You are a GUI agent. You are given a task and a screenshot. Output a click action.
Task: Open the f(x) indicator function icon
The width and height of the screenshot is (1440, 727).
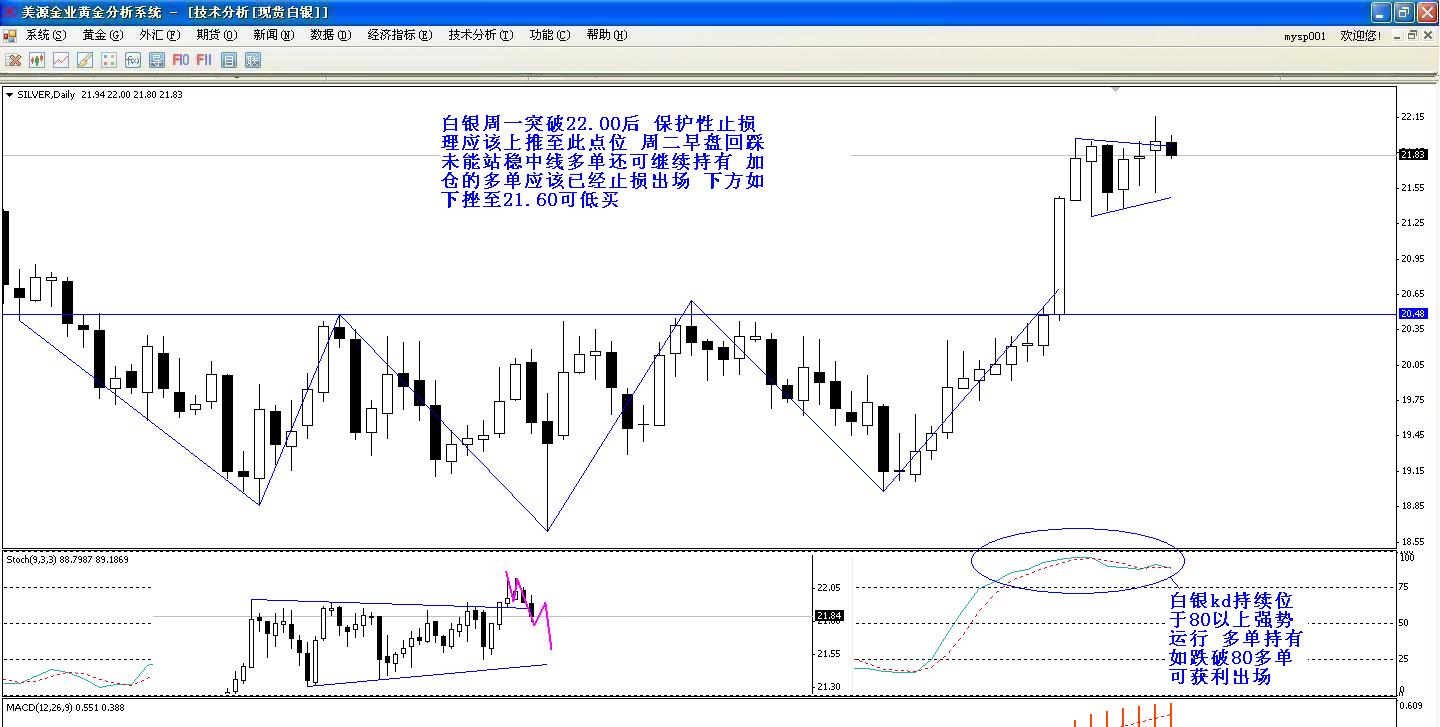pyautogui.click(x=133, y=60)
